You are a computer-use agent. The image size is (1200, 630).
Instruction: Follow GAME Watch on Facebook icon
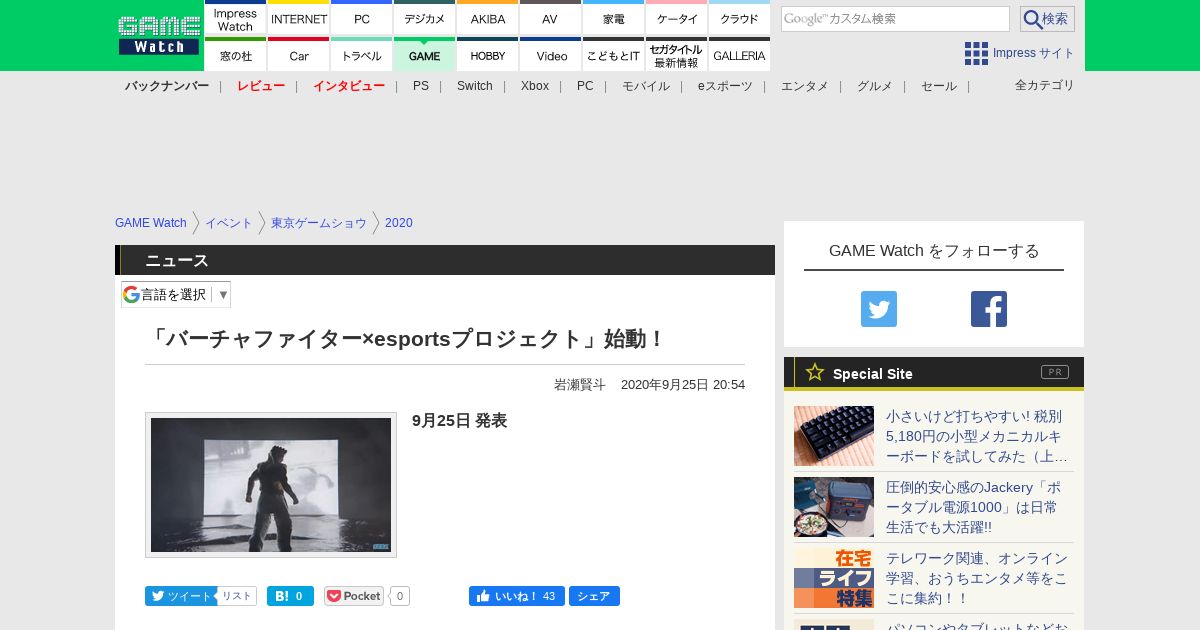coord(989,309)
